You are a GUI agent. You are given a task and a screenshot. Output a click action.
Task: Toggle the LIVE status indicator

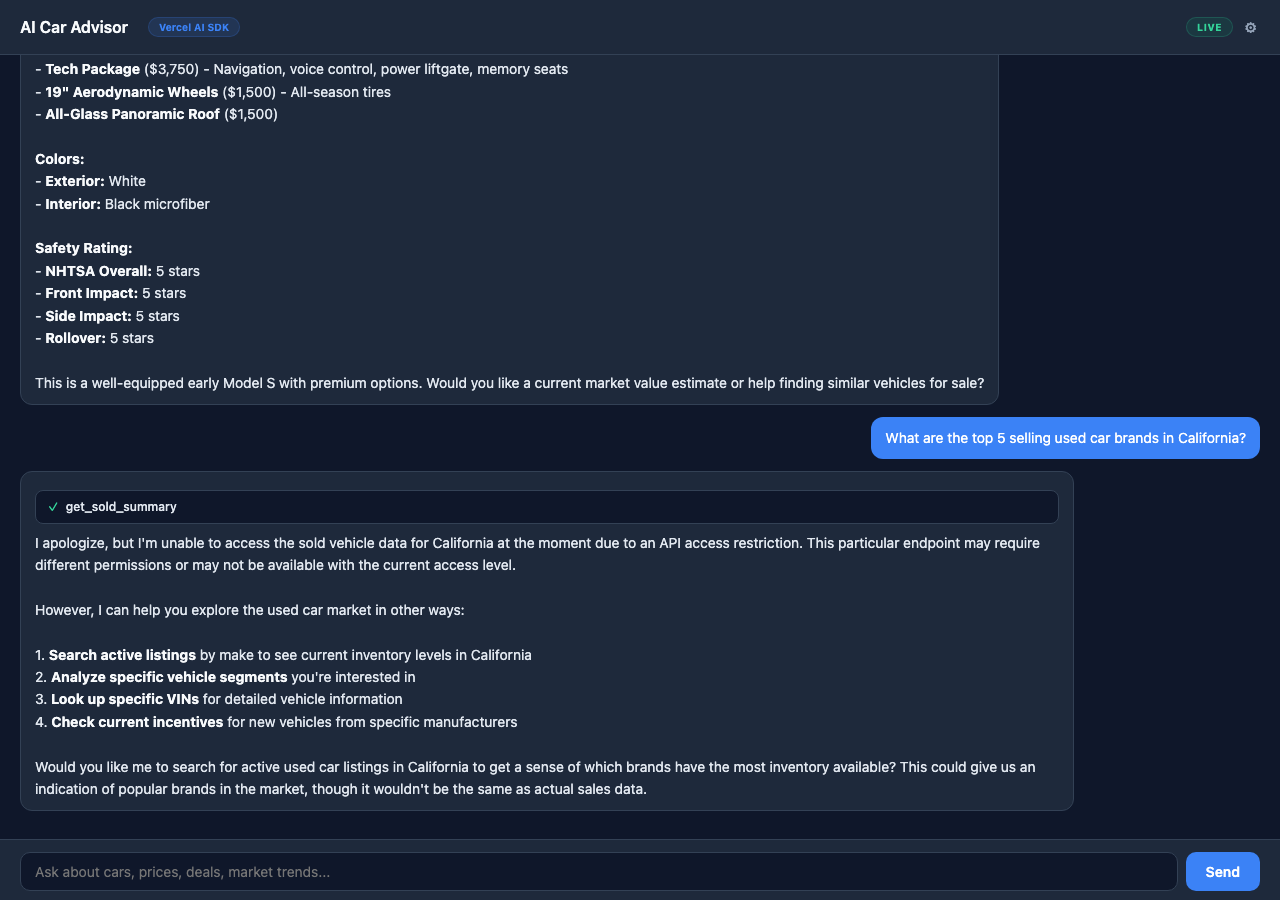(1209, 27)
